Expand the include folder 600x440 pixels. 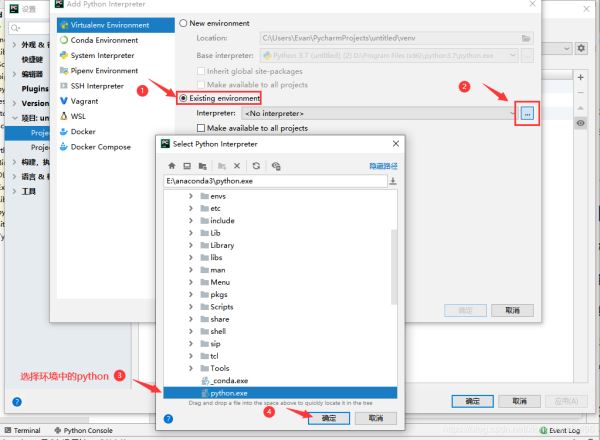point(191,221)
